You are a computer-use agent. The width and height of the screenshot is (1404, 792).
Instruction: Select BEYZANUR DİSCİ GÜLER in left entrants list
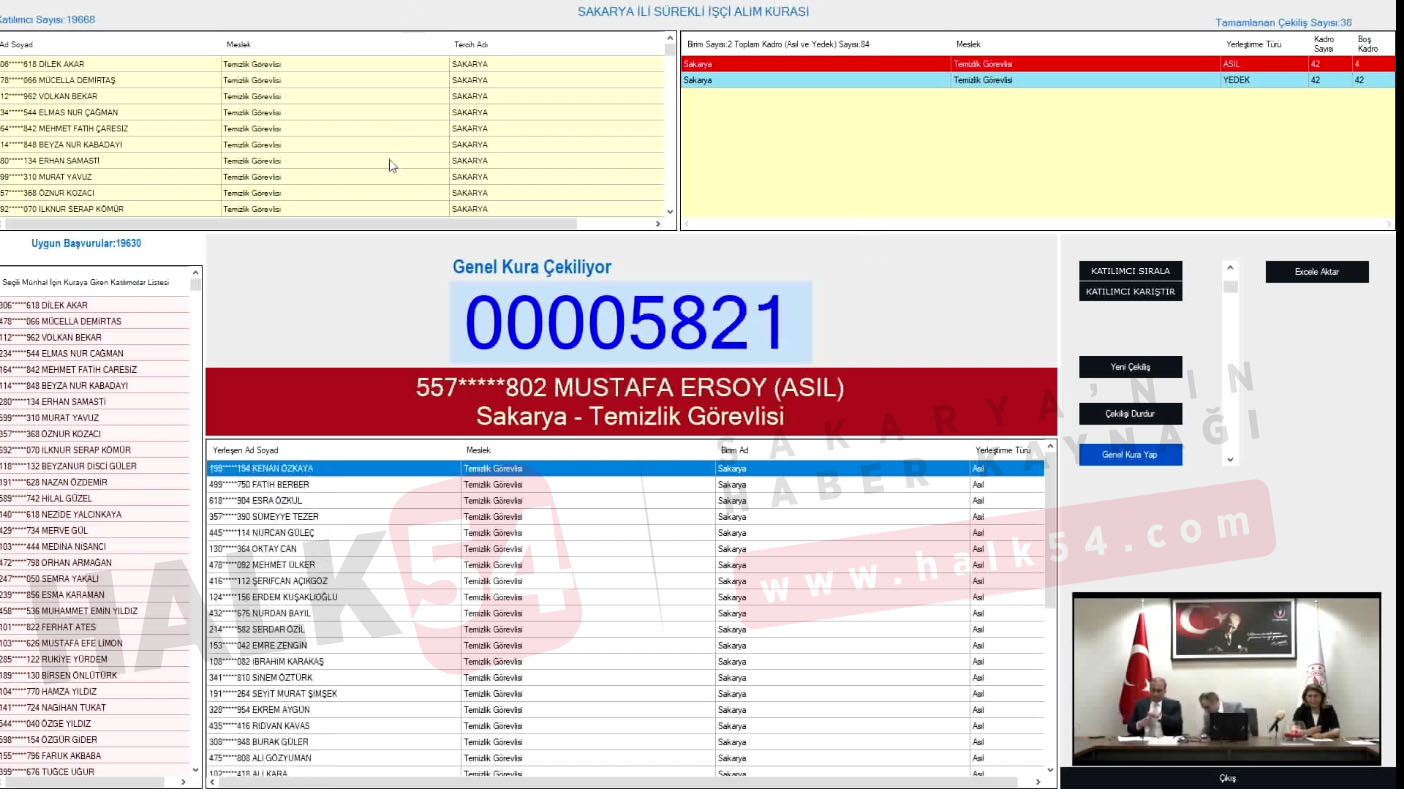[95, 466]
